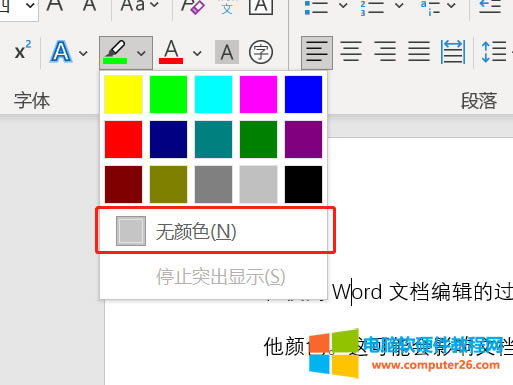The image size is (513, 385).
Task: Click the enclosed character 字 icon
Action: (x=261, y=52)
